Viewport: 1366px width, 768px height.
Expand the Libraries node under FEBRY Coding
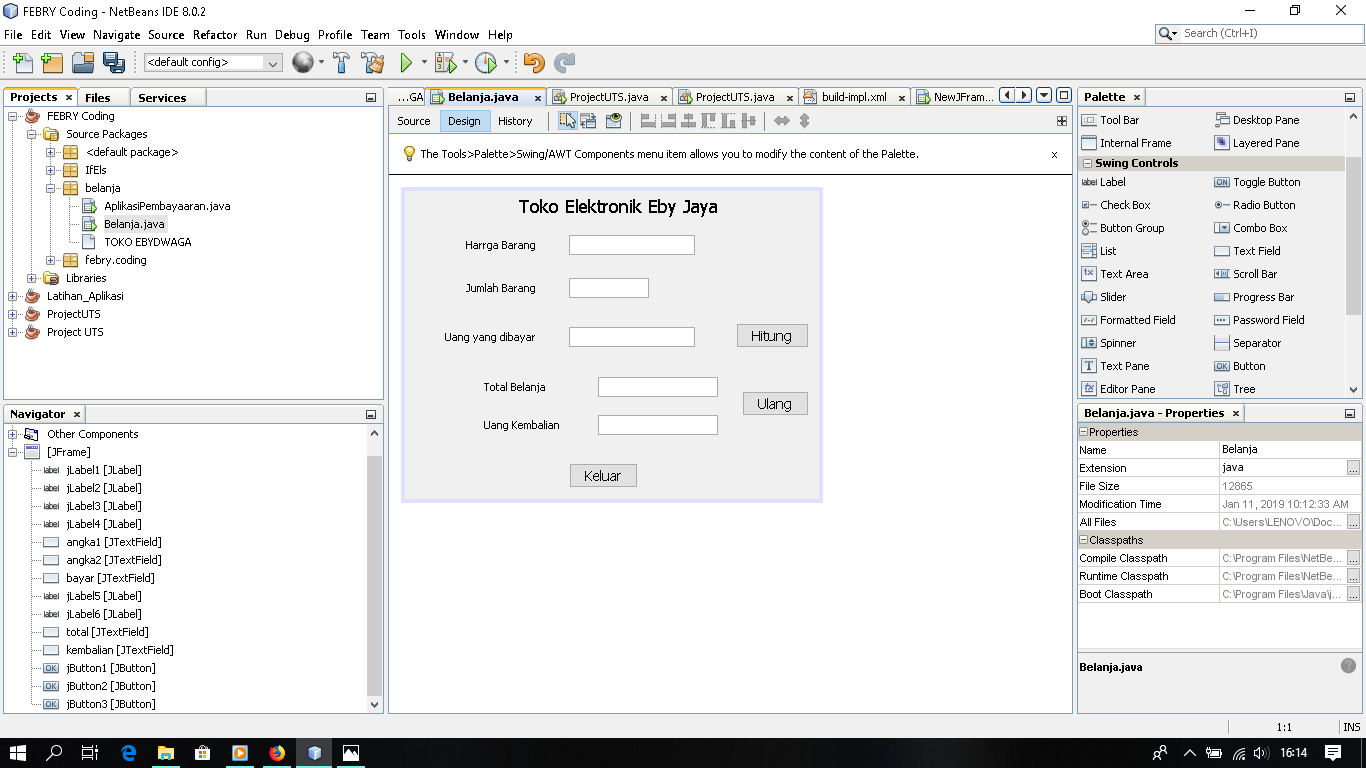pos(30,278)
